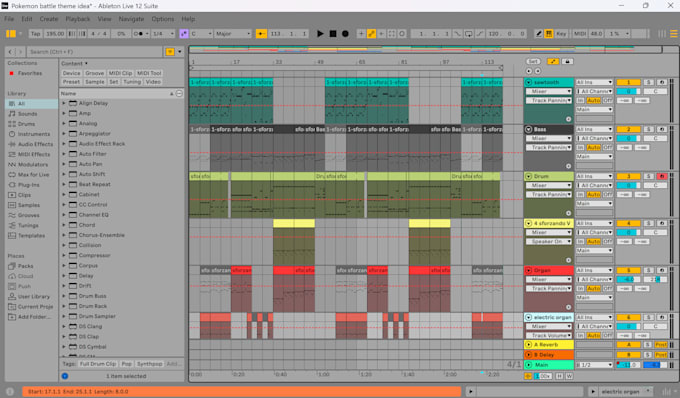Screen dimensions: 680x398
Task: Filter browser by MIDI Clip
Action: [120, 73]
